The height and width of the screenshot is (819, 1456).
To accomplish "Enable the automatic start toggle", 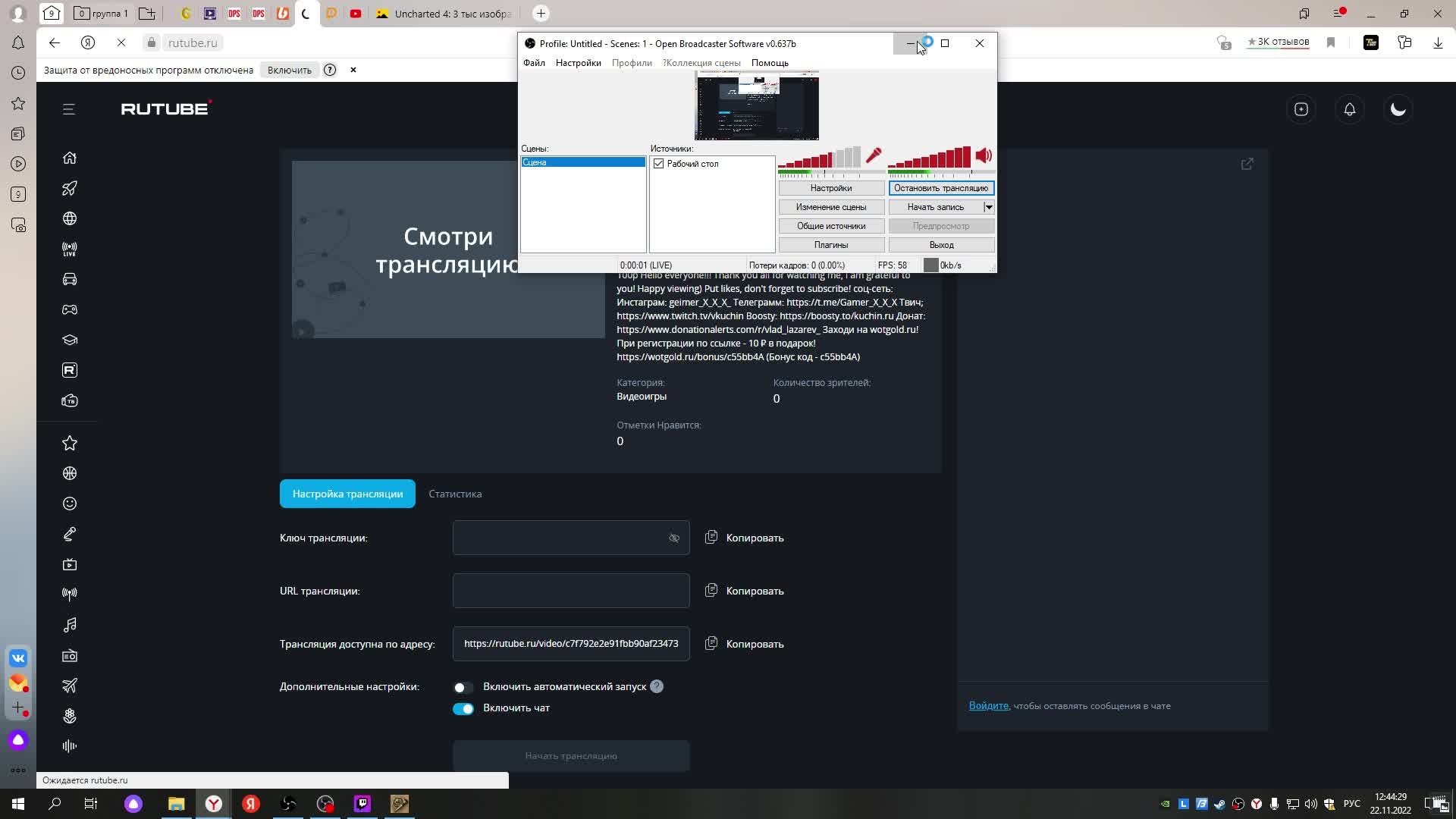I will (x=463, y=687).
